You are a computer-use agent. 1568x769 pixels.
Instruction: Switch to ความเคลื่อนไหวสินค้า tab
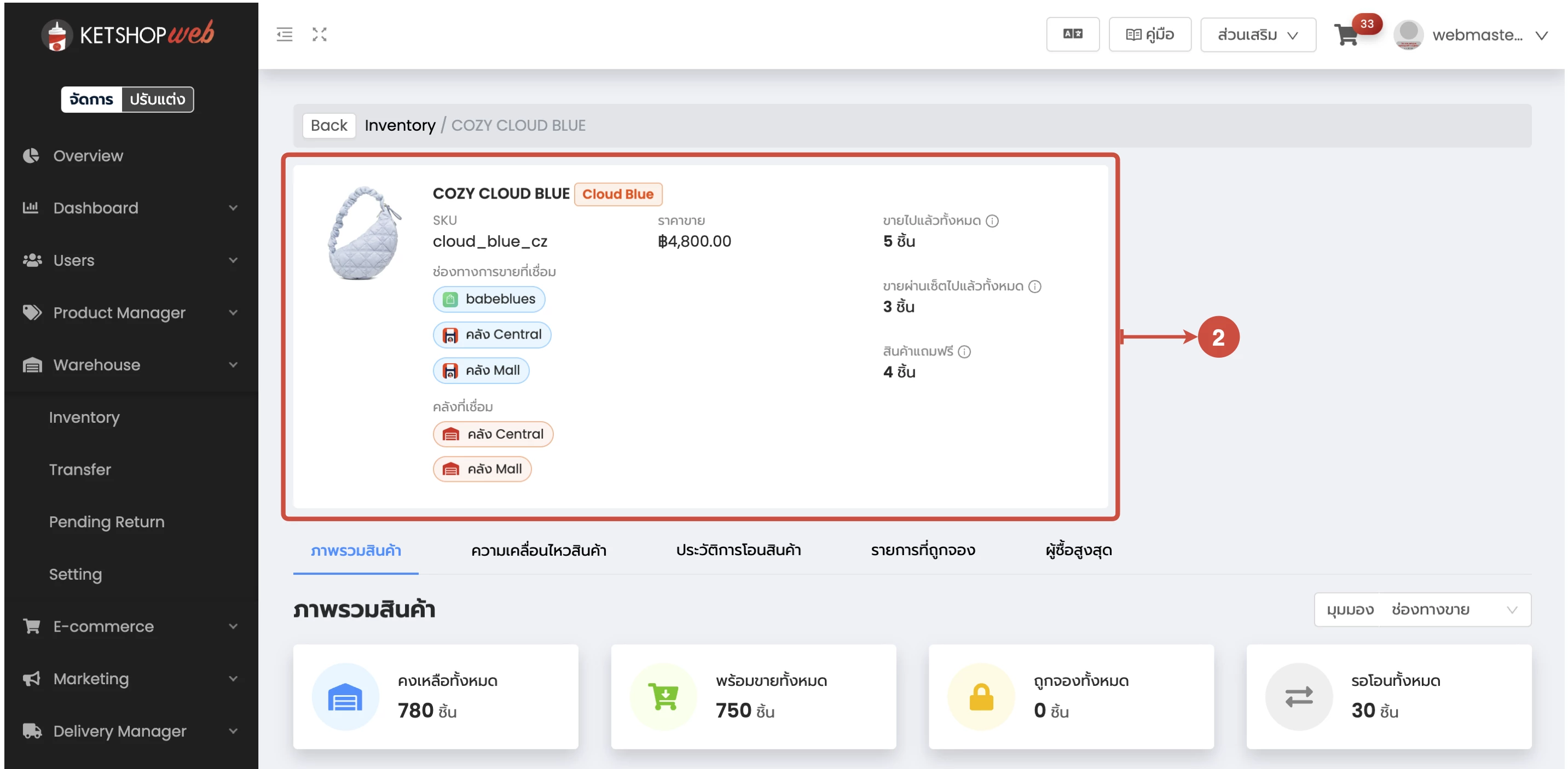pyautogui.click(x=538, y=551)
